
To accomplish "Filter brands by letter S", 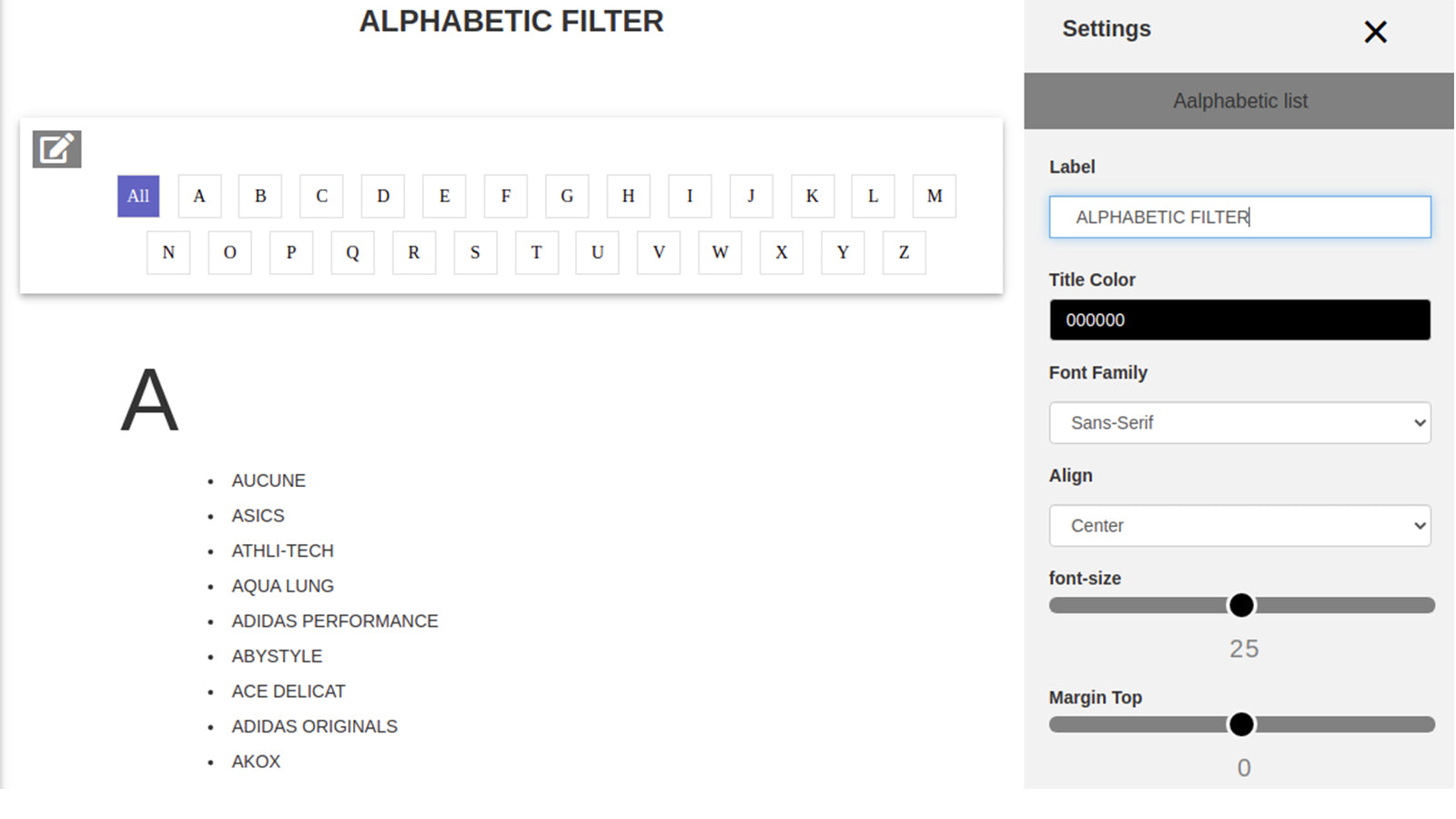I will (x=475, y=253).
